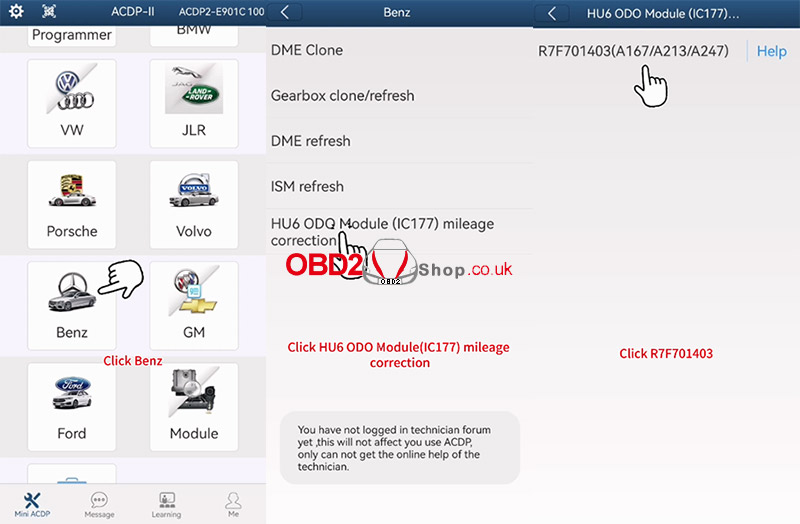The image size is (800, 524).
Task: Open the Ford brand tile
Action: tap(72, 405)
